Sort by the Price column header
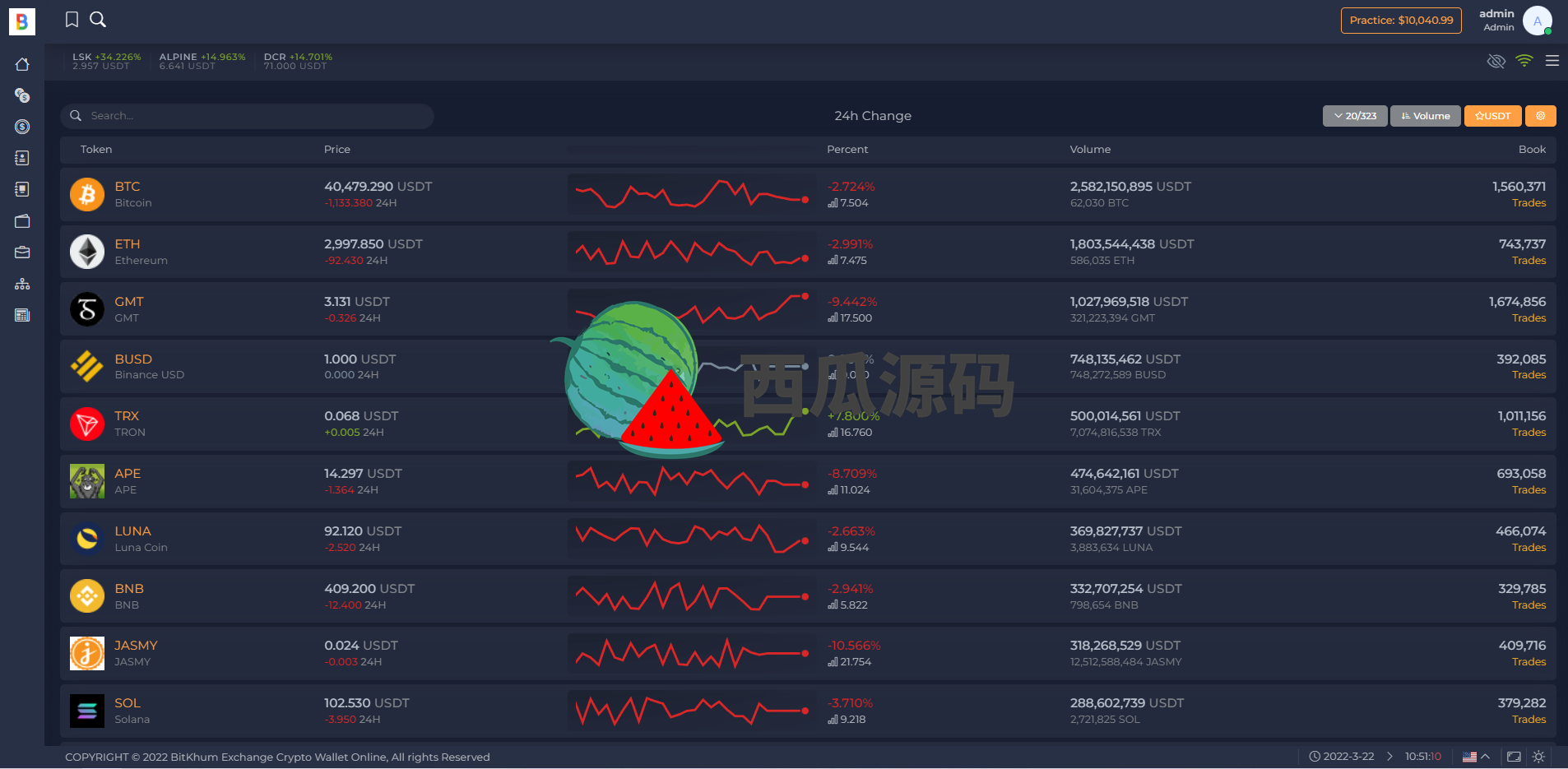Viewport: 1568px width, 769px height. click(x=337, y=150)
